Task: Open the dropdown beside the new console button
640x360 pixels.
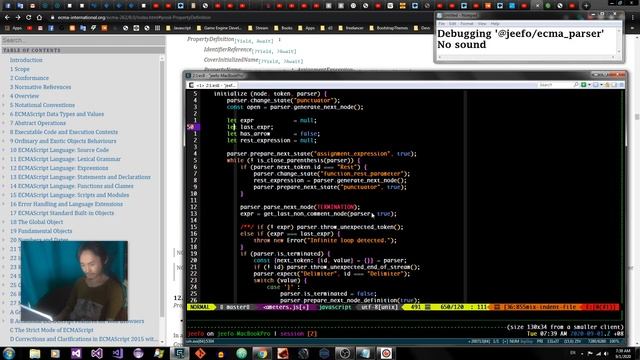Action: point(589,85)
